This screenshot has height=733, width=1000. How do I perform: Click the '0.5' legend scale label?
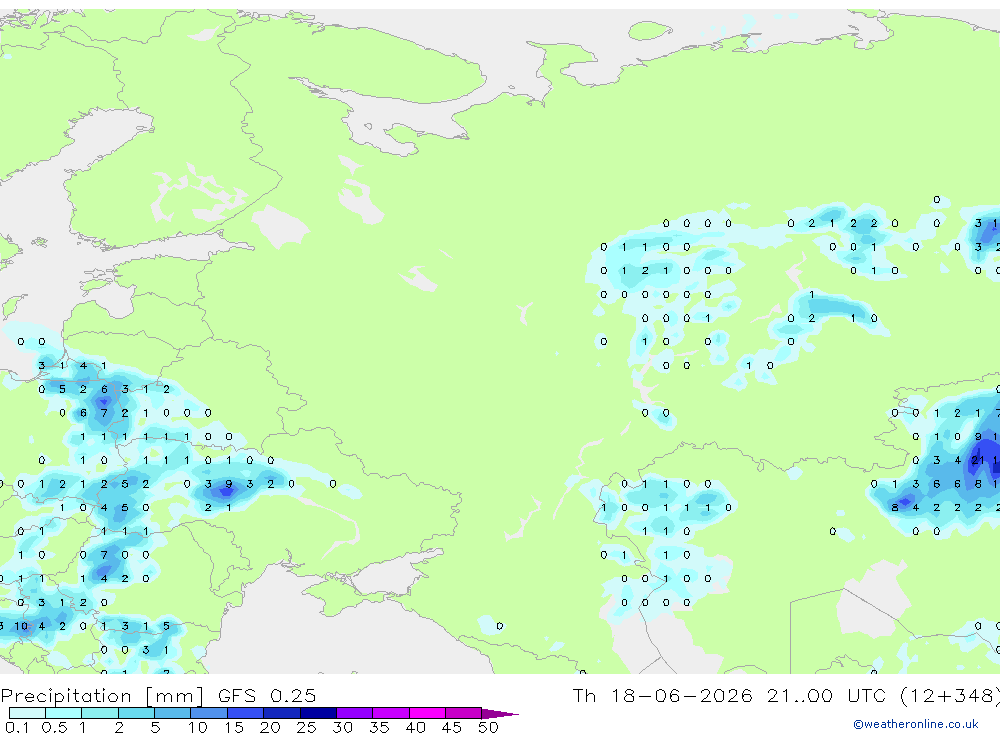tap(54, 727)
